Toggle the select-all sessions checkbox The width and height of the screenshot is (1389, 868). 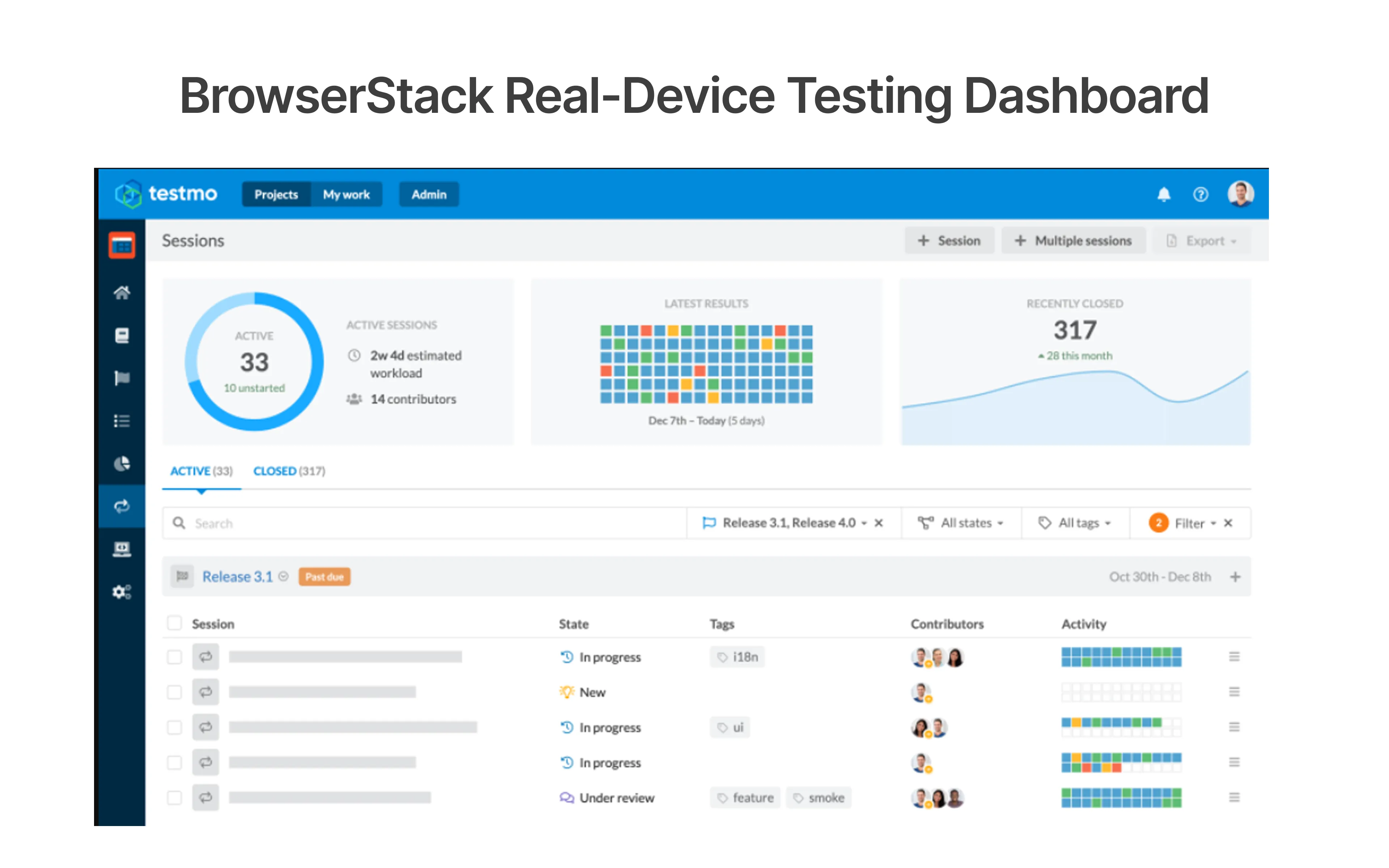click(x=174, y=623)
